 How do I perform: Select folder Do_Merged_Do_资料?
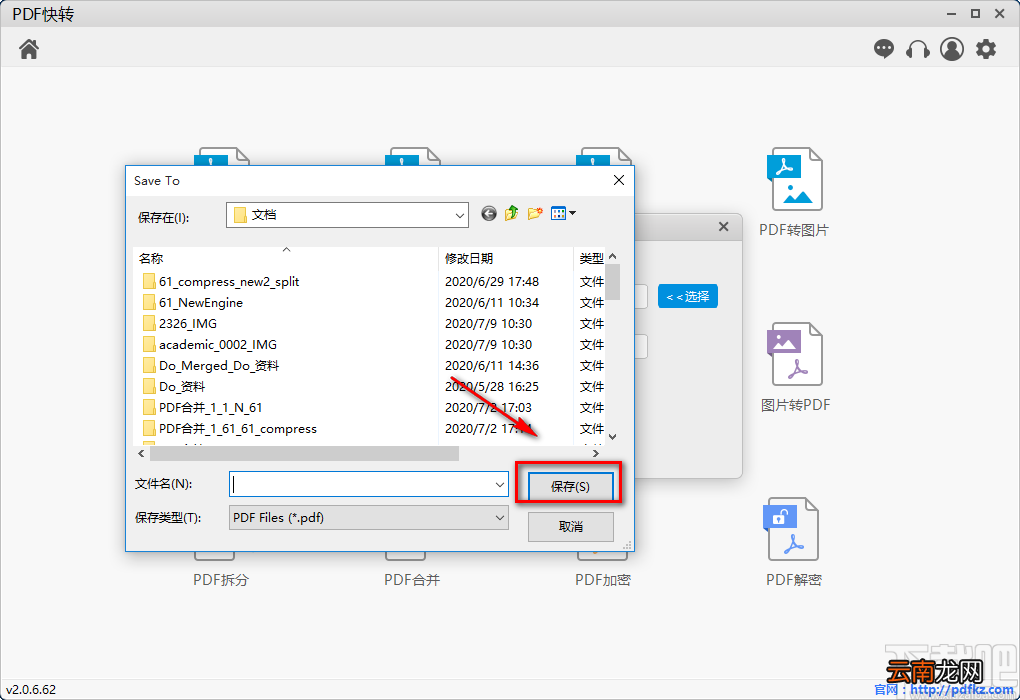(211, 366)
